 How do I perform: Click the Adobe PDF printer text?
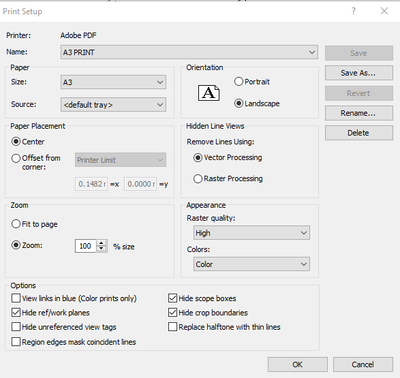pyautogui.click(x=78, y=35)
